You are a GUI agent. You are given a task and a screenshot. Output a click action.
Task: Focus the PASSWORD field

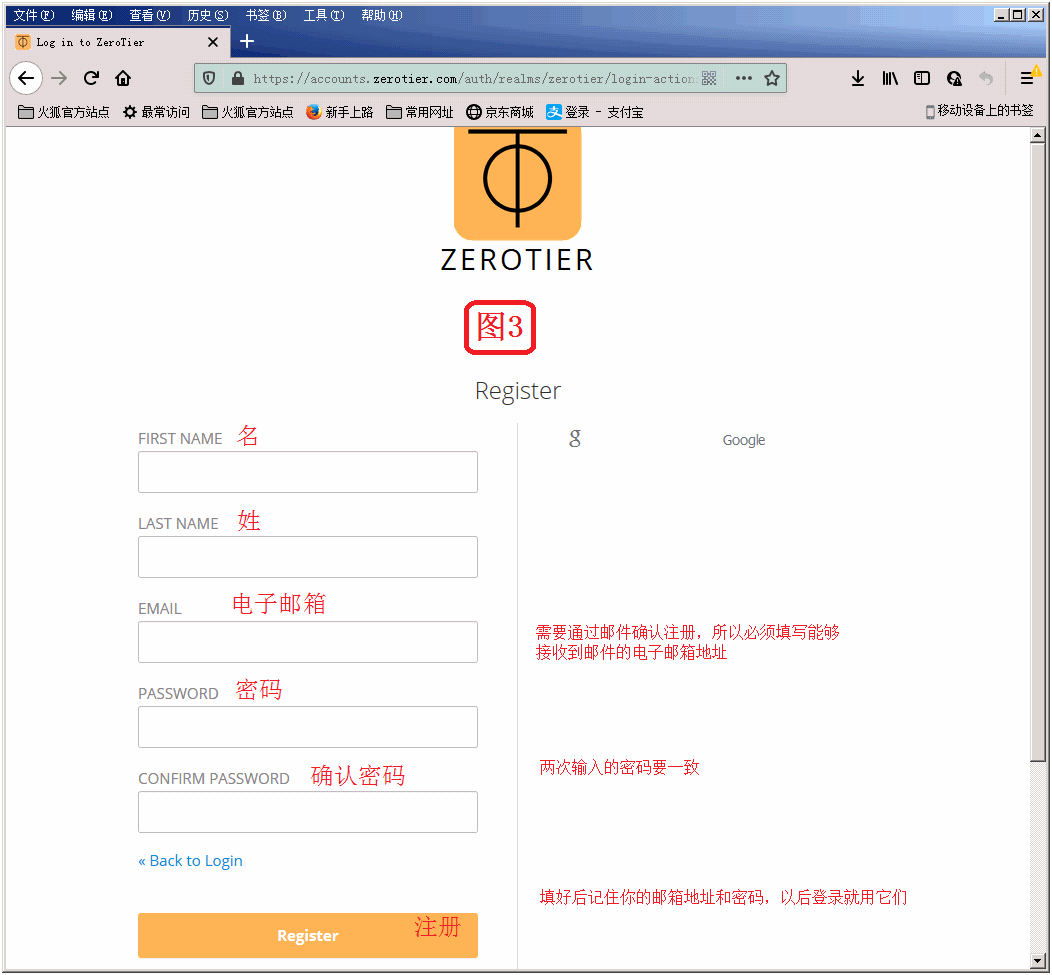pyautogui.click(x=308, y=727)
